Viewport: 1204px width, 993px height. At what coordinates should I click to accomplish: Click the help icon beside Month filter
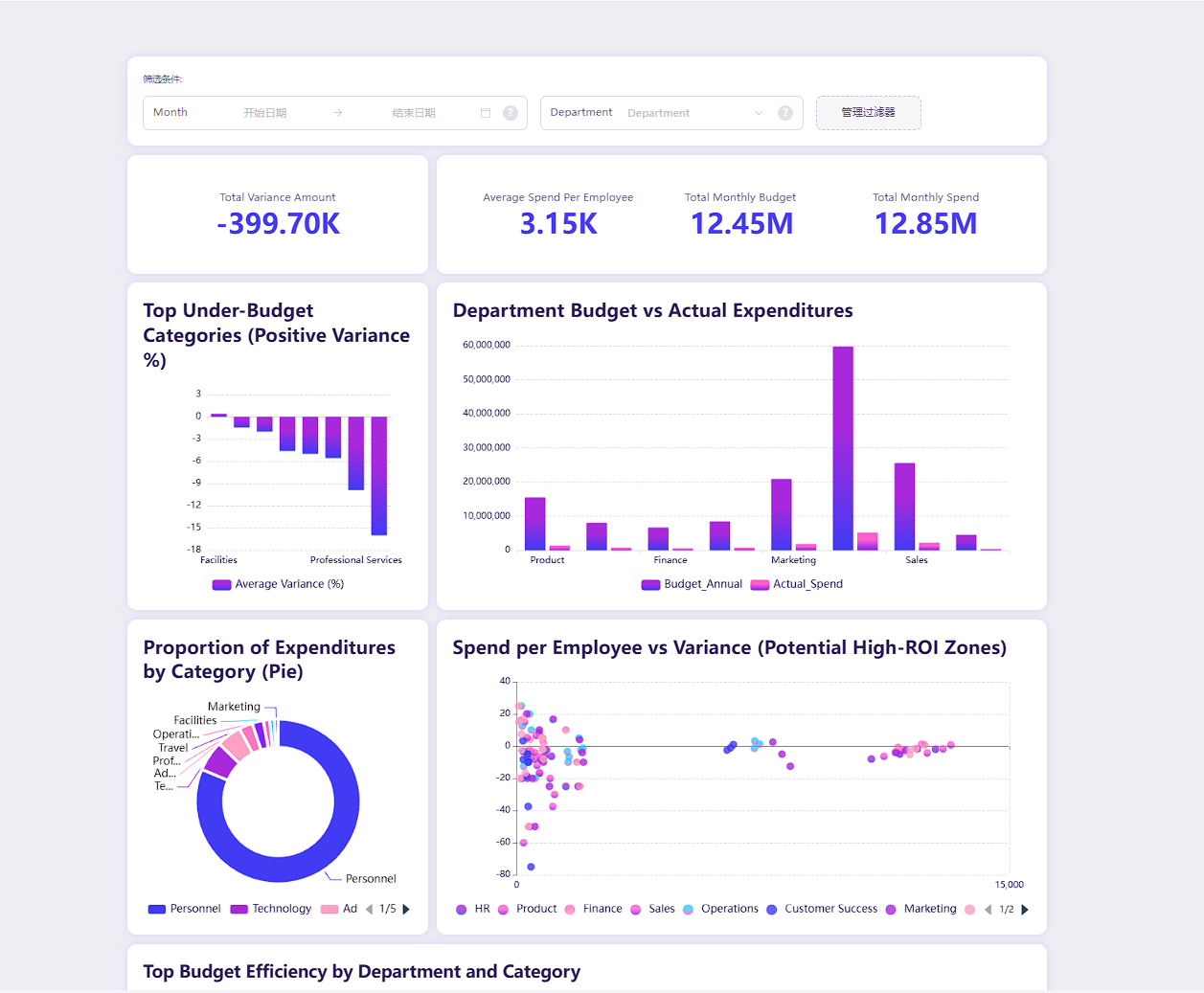point(511,113)
